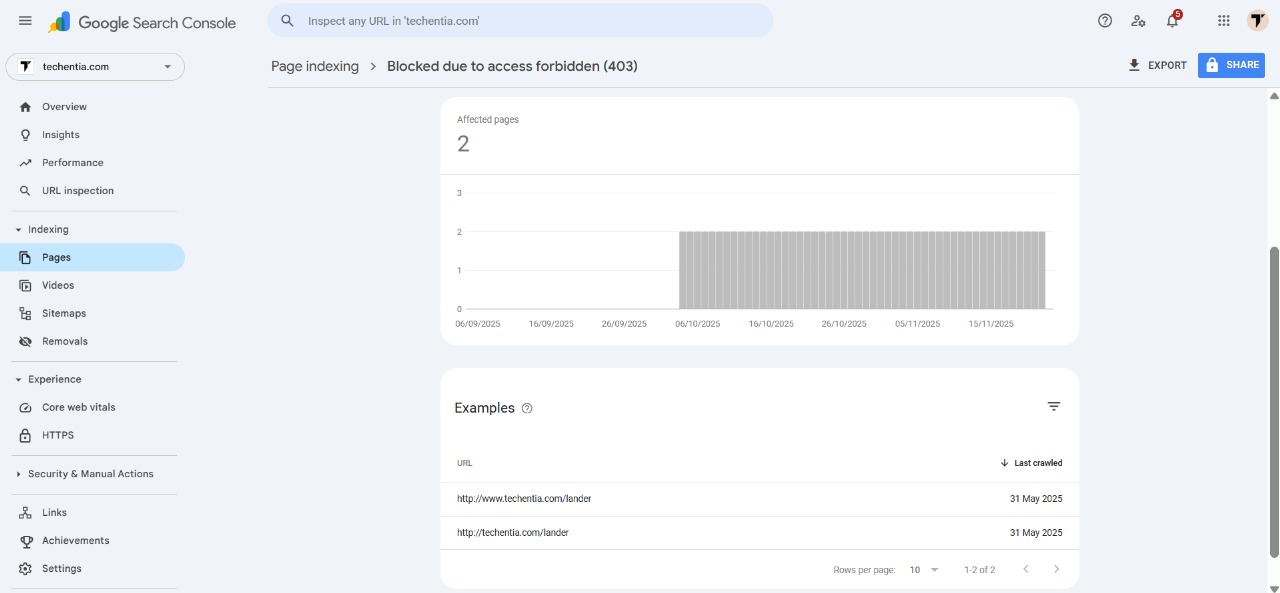Click the Export button
1280x593 pixels.
pyautogui.click(x=1157, y=65)
